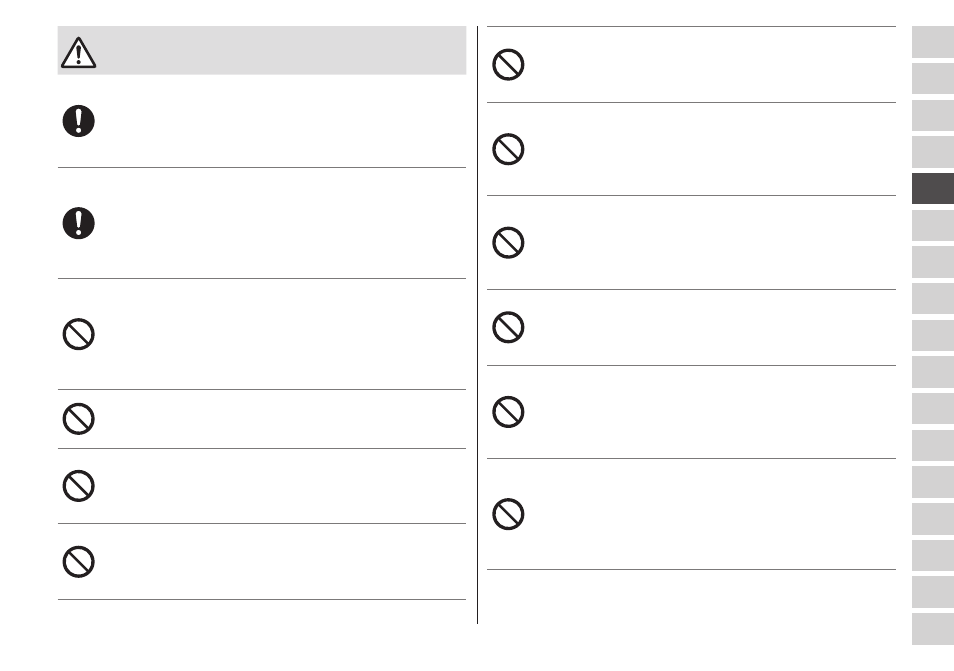Viewport: 954px width, 671px height.
Task: Select the dark highlighted side tab
Action: point(933,189)
